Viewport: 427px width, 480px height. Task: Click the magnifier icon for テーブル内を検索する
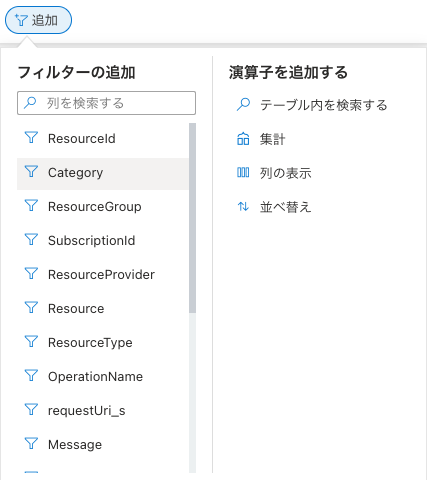tap(243, 104)
